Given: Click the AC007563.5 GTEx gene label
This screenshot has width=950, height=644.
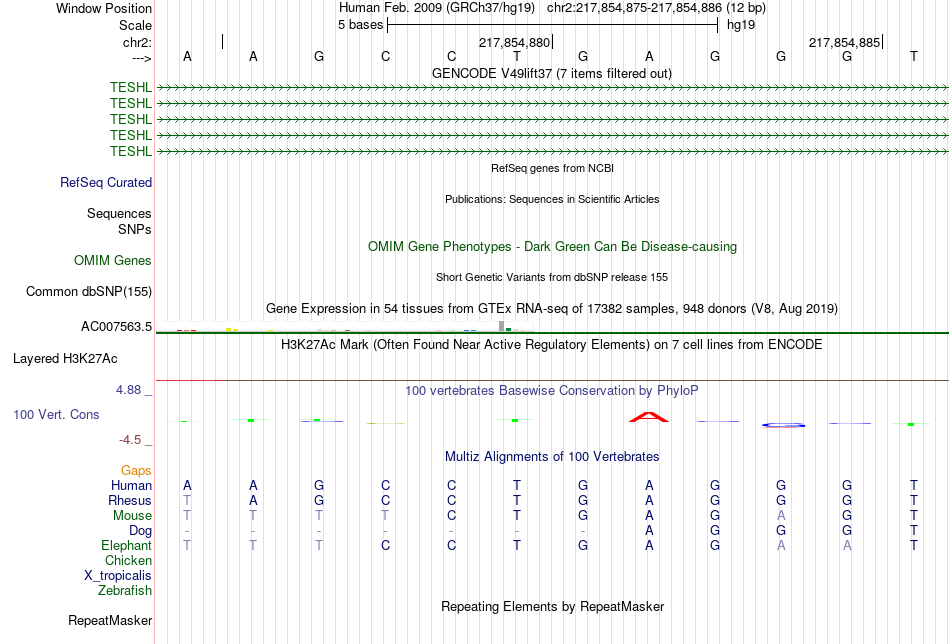Looking at the screenshot, I should coord(116,327).
